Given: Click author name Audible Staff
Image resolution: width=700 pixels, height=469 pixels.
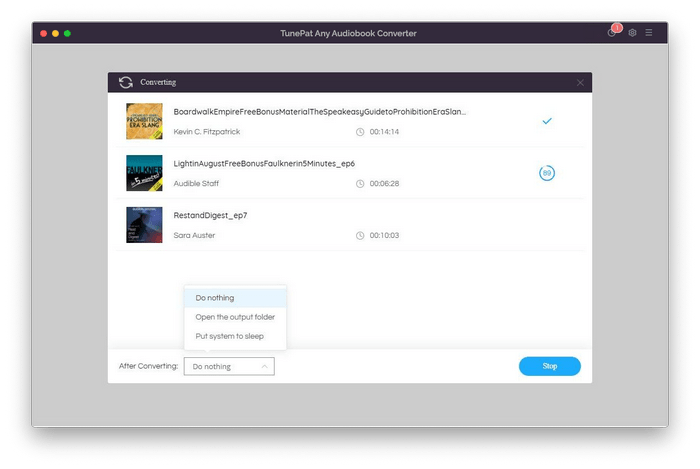Looking at the screenshot, I should tap(196, 183).
